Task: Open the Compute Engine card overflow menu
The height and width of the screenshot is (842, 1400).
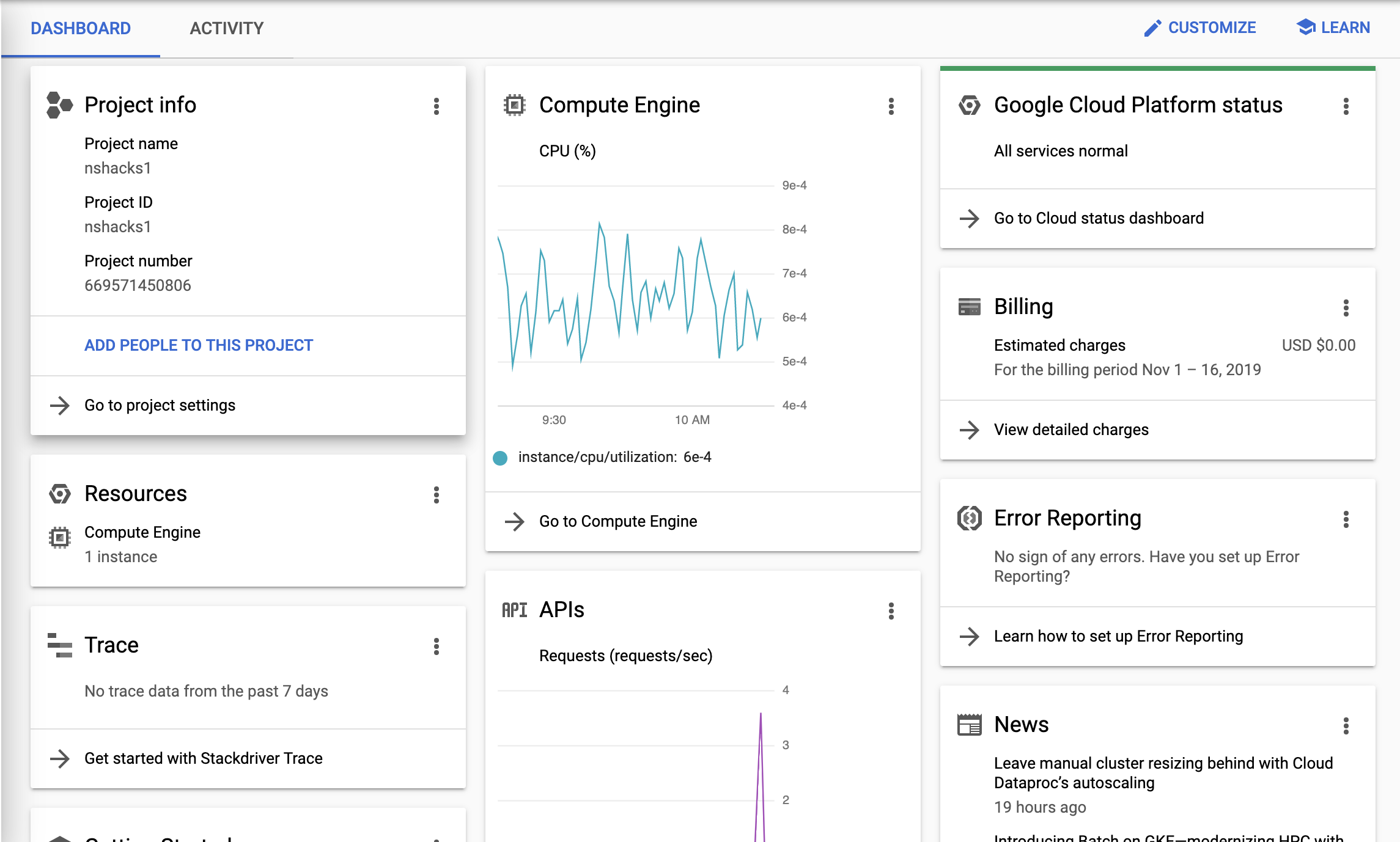Action: pos(891,106)
